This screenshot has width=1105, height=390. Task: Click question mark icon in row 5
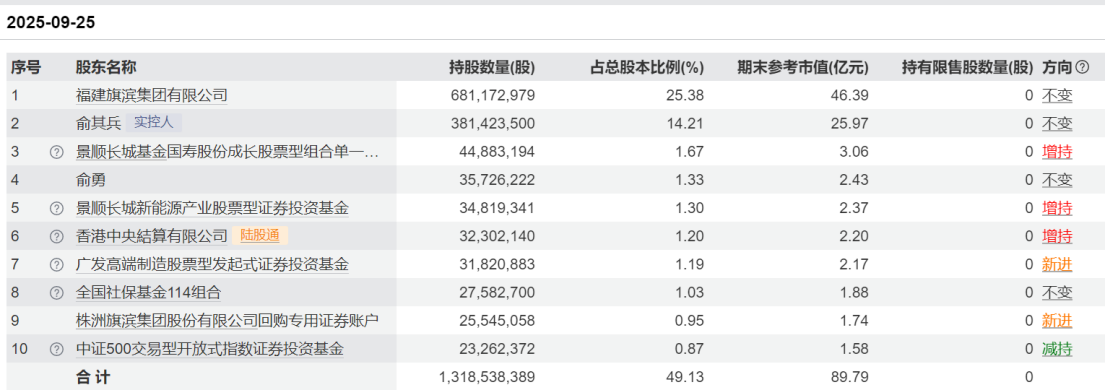[x=56, y=208]
